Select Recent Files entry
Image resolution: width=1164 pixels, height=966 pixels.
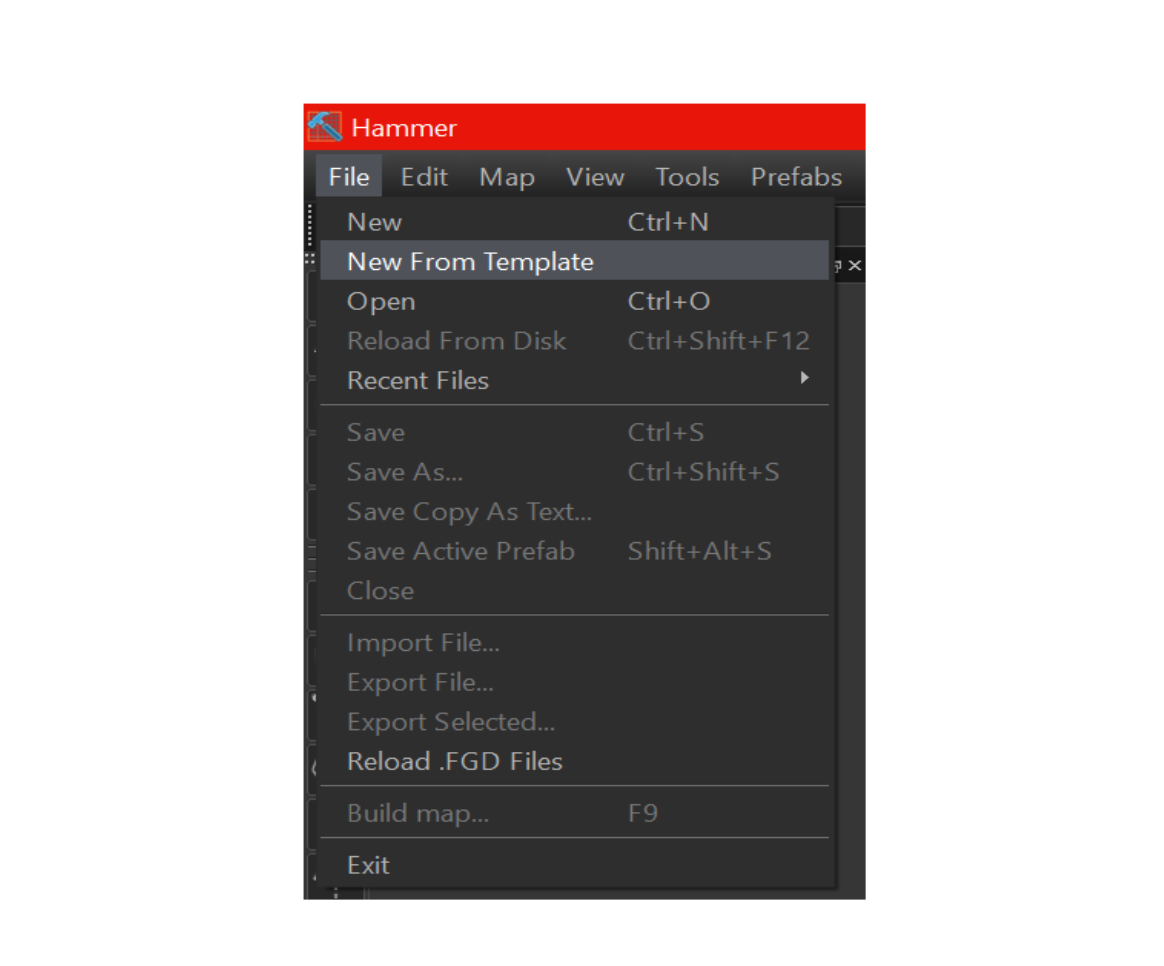point(575,380)
